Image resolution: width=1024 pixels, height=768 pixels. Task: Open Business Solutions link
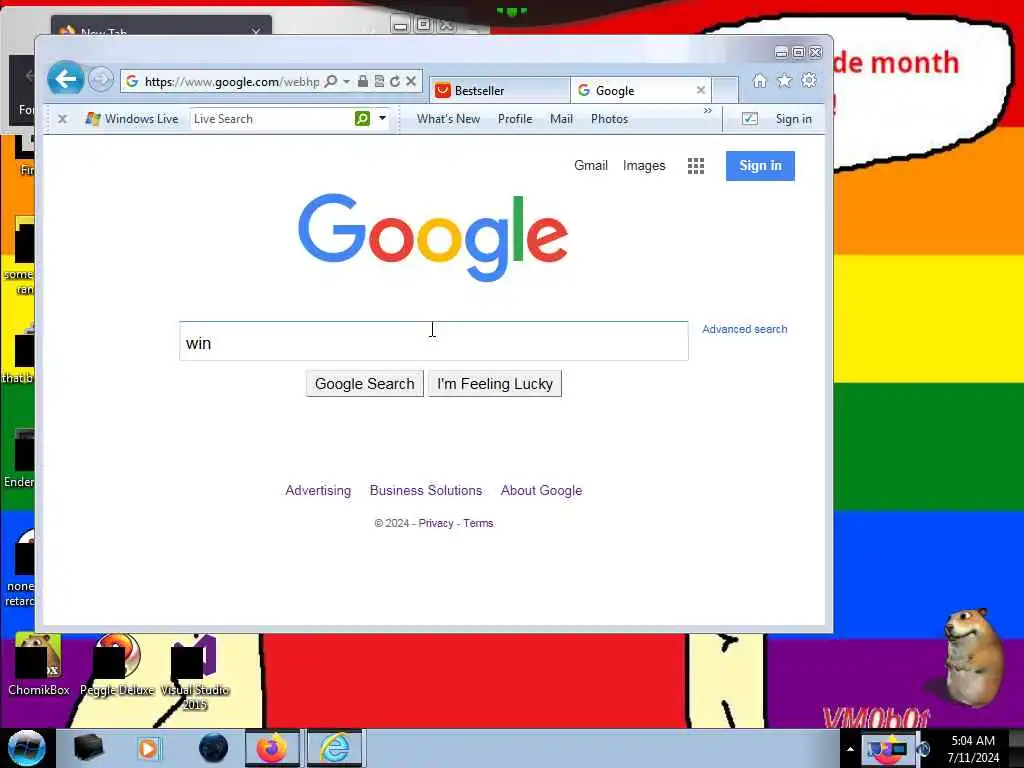pyautogui.click(x=426, y=490)
